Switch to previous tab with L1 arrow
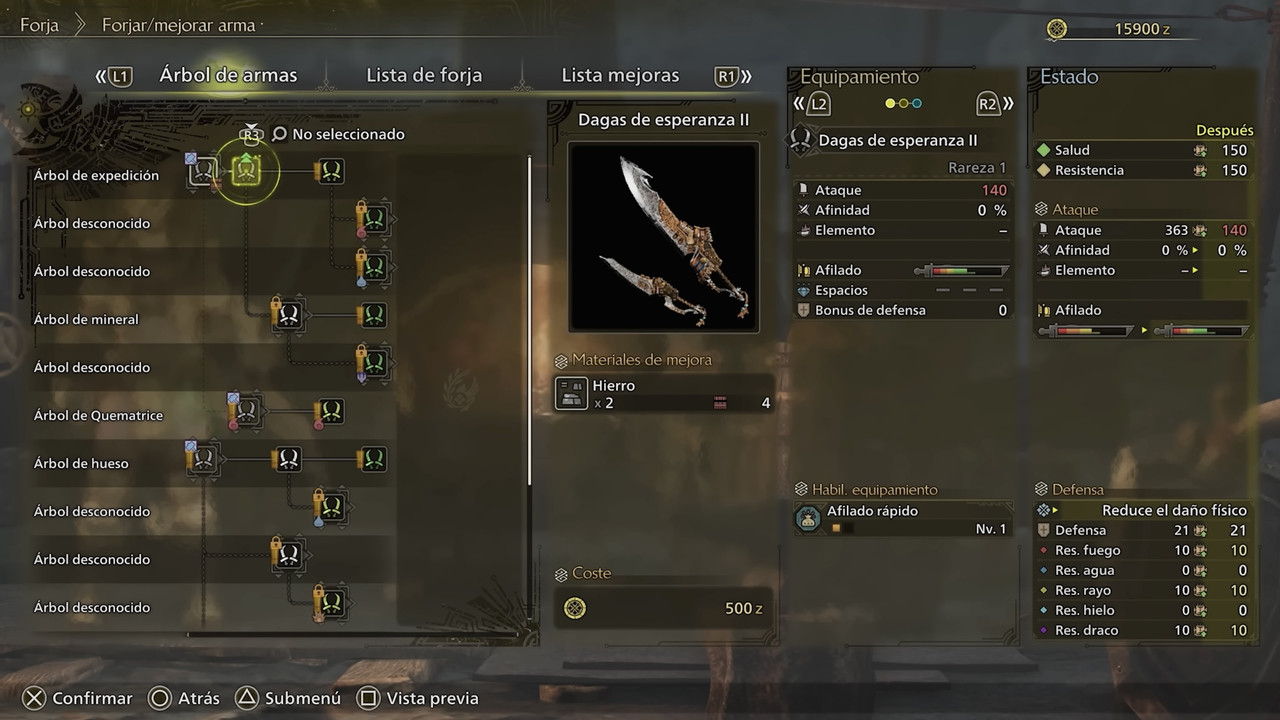This screenshot has height=720, width=1280. (x=113, y=76)
